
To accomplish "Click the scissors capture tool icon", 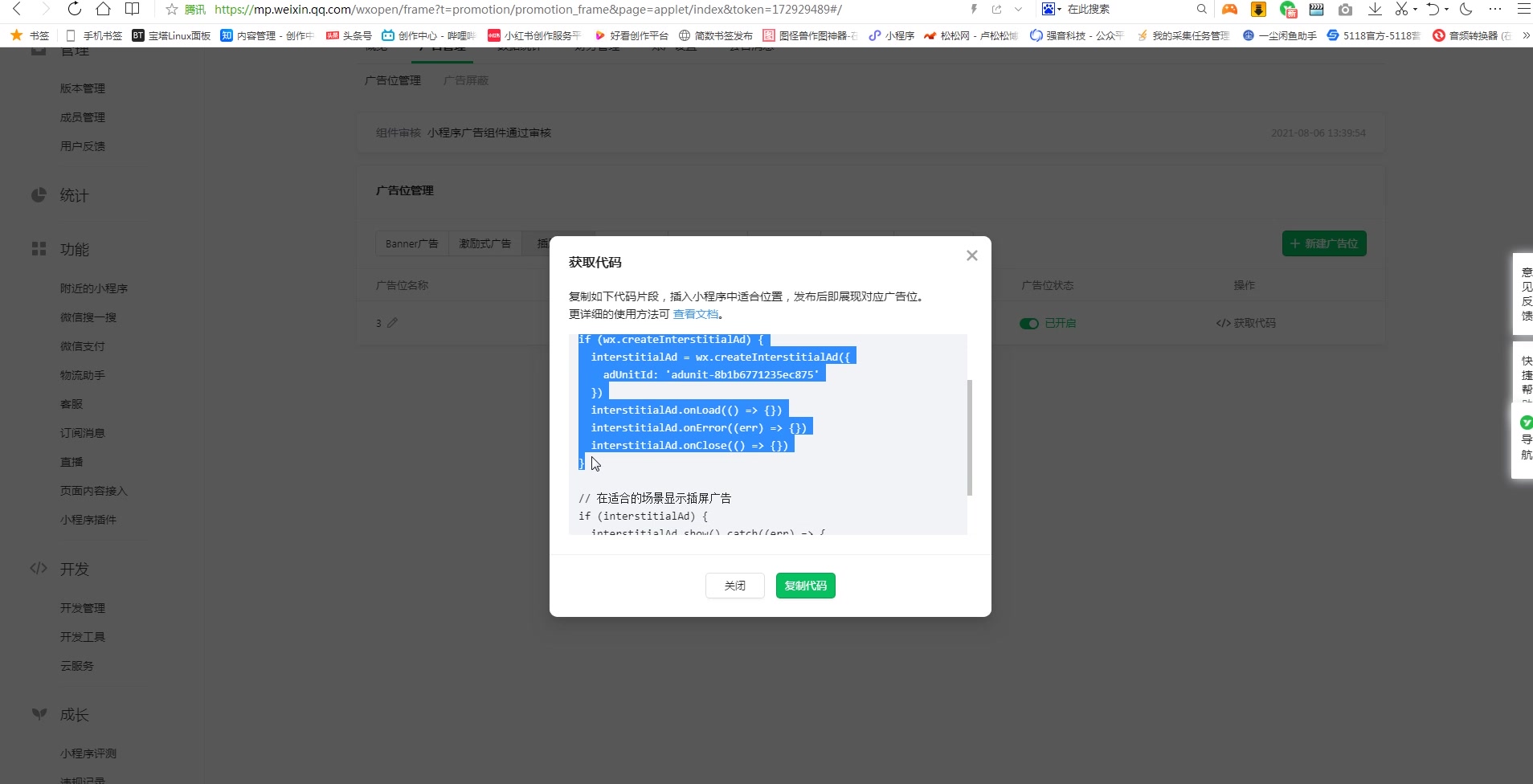I will tap(1401, 9).
